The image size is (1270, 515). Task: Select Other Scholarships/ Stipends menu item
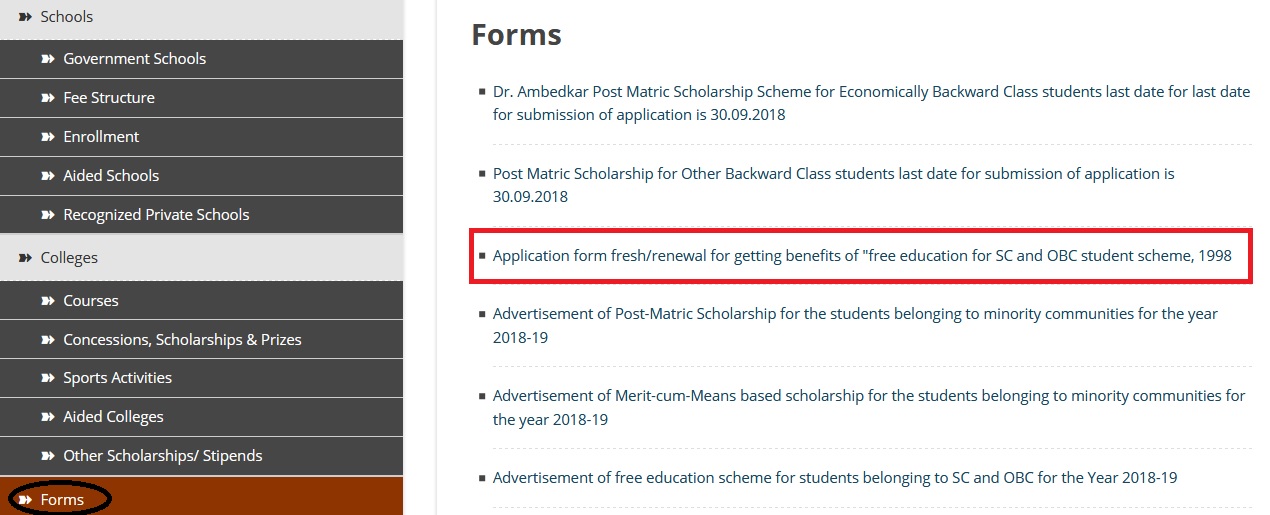[162, 456]
